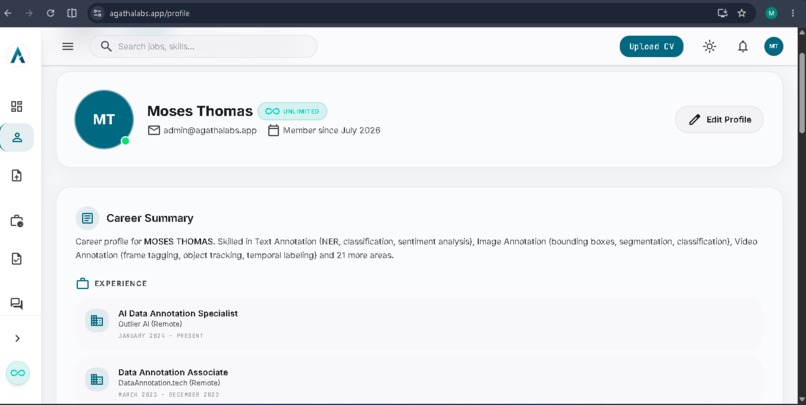Click the envelope icon beside email
This screenshot has height=405, width=806.
coord(154,131)
